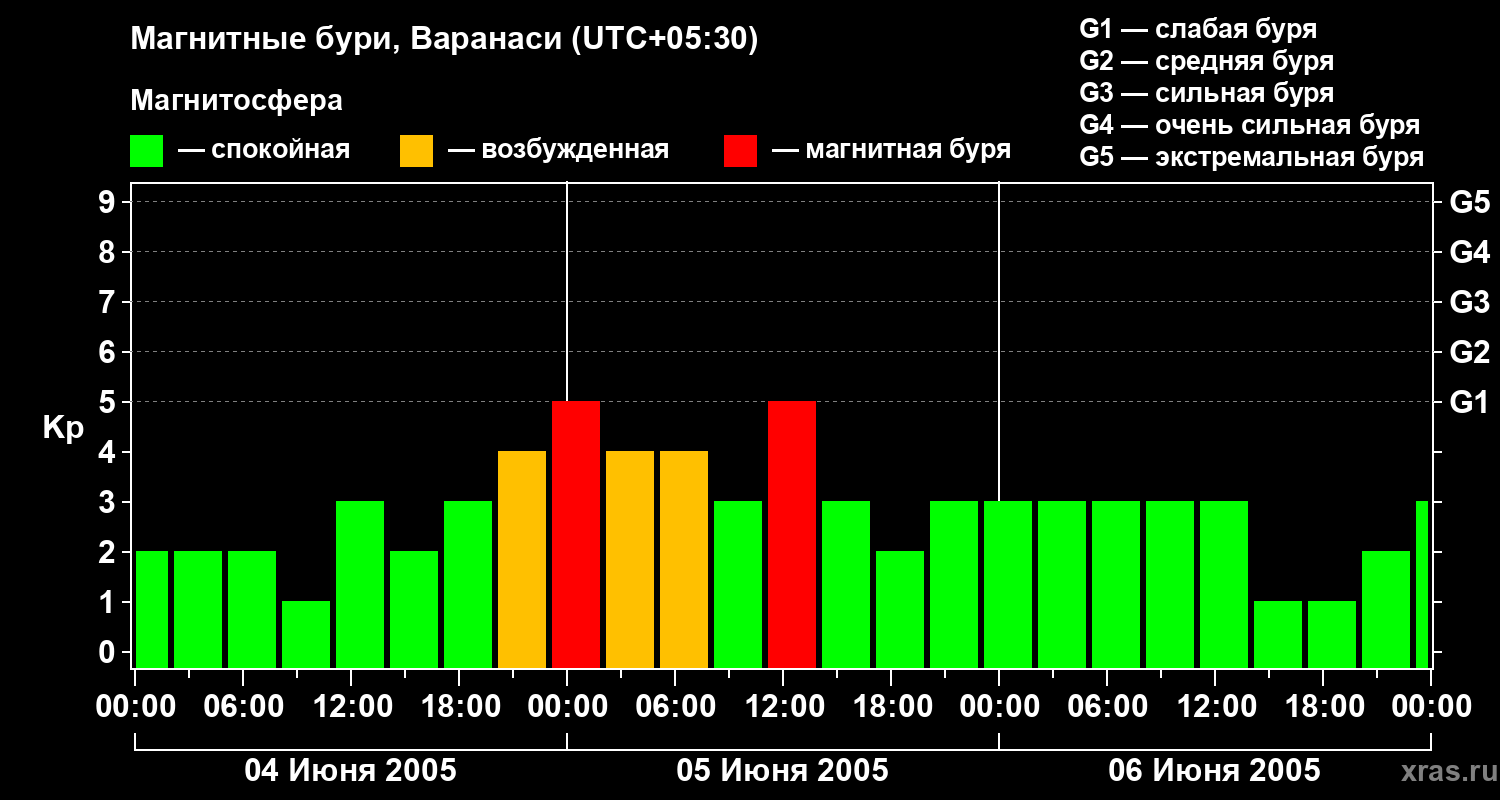
Task: Click the '05 Июня 2005' date label
Action: pyautogui.click(x=783, y=771)
